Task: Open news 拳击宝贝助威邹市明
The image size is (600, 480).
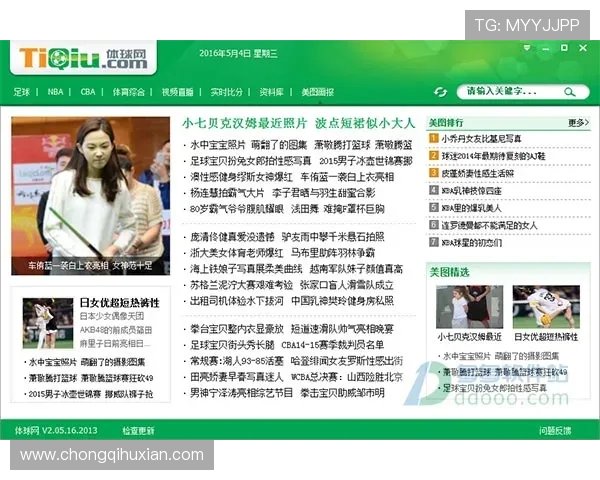Action: coord(342,393)
